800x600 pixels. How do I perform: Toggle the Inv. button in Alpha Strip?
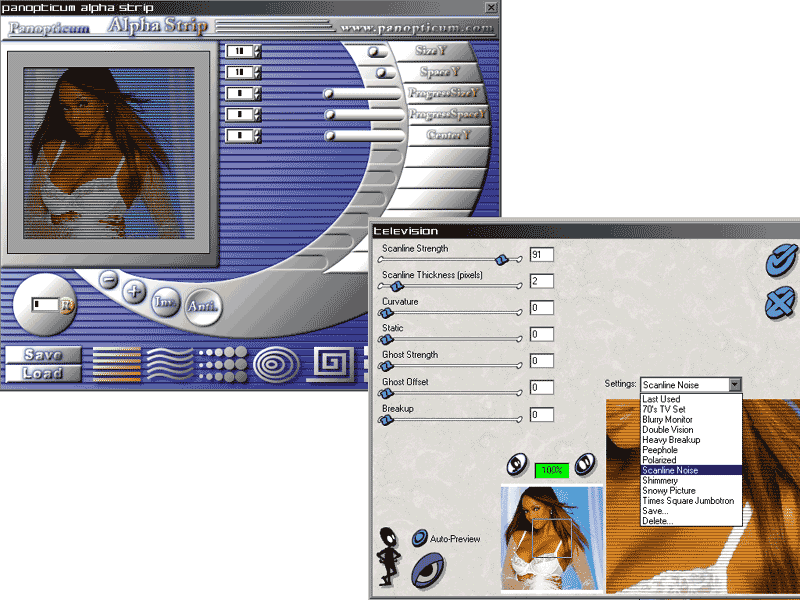[165, 302]
